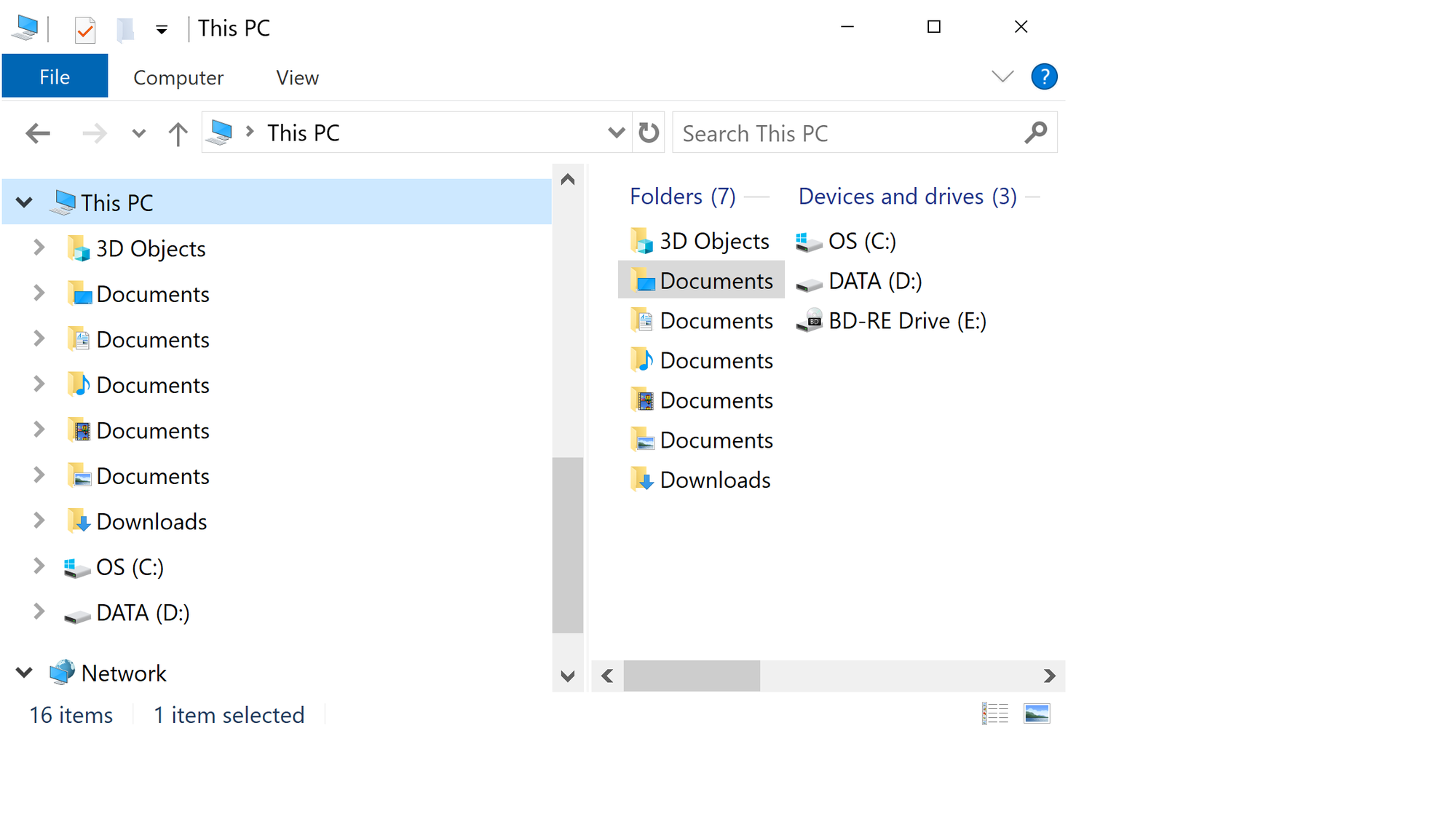
Task: Open Customize Quick Access Toolbar dropdown
Action: point(162,30)
